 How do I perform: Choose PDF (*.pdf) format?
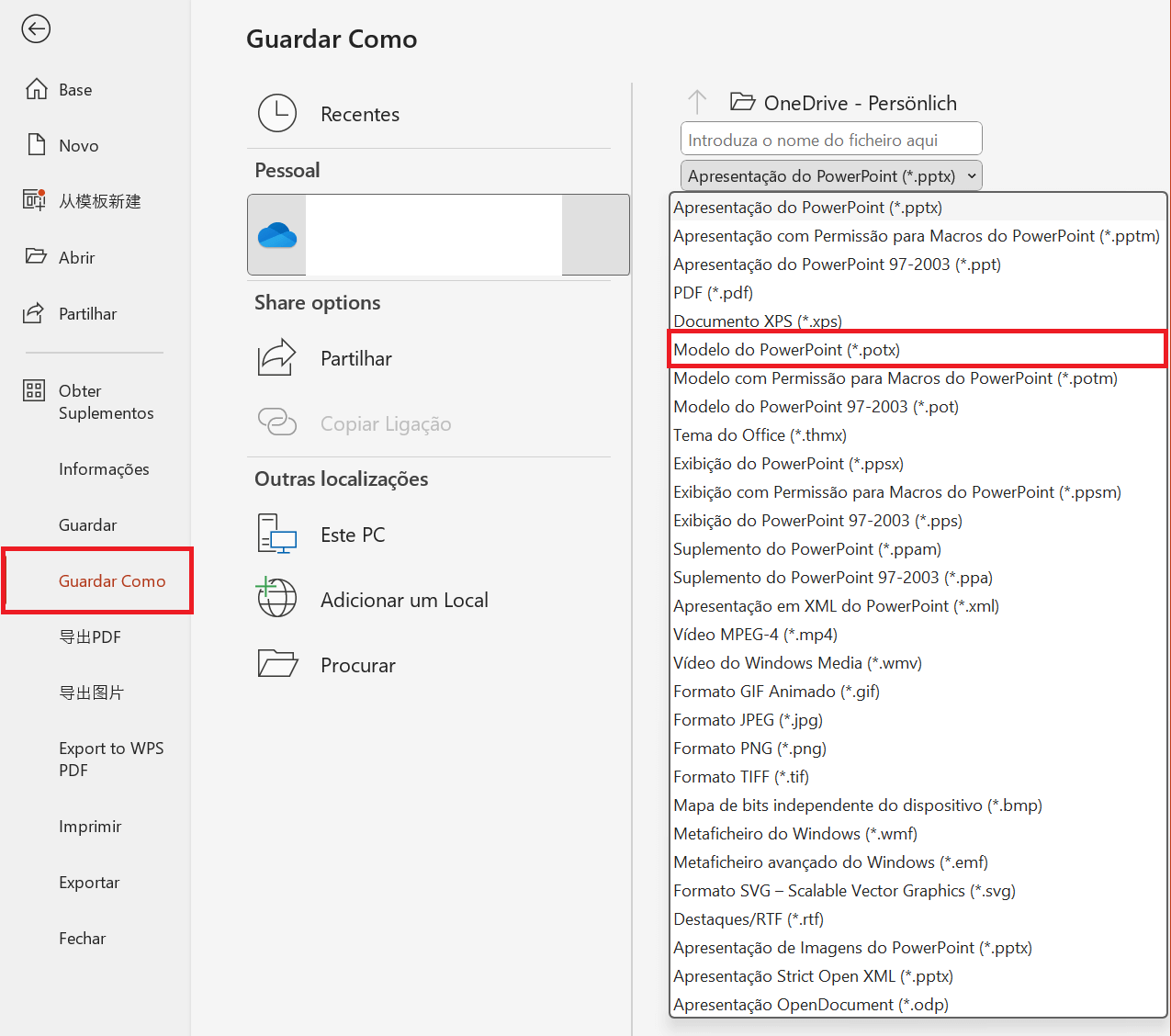point(918,293)
